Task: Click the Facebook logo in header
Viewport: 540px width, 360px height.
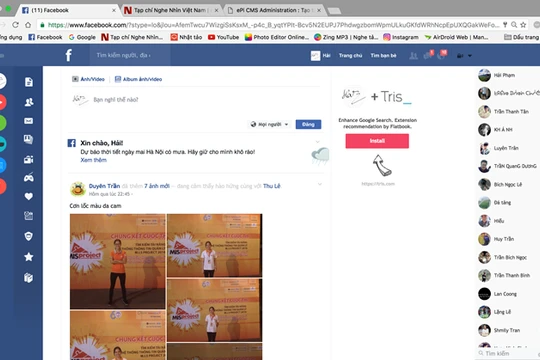Action: pos(69,55)
